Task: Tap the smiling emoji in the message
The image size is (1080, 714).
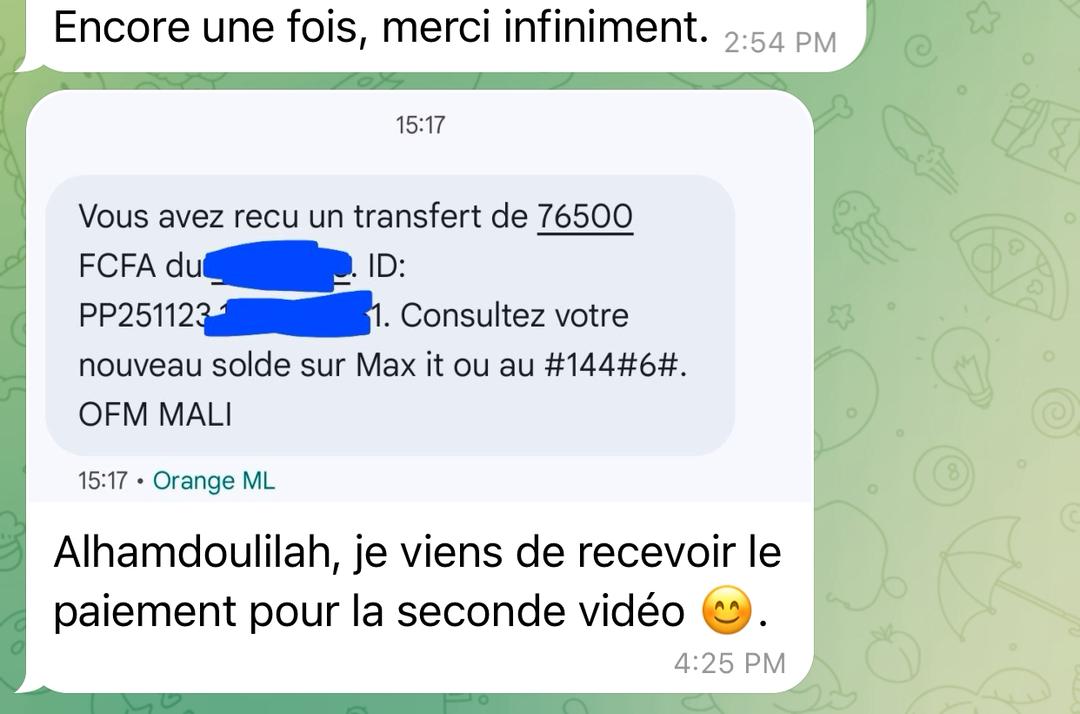Action: pos(726,611)
